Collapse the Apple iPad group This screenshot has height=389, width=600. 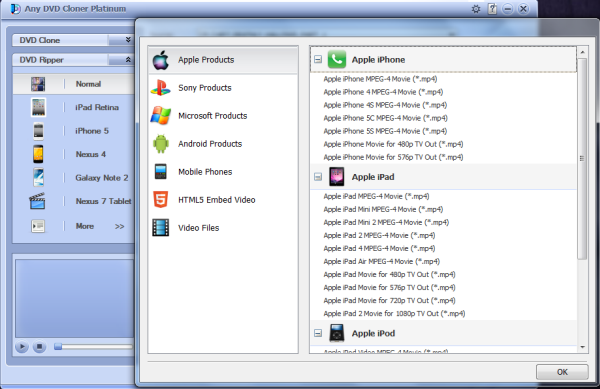[x=318, y=177]
